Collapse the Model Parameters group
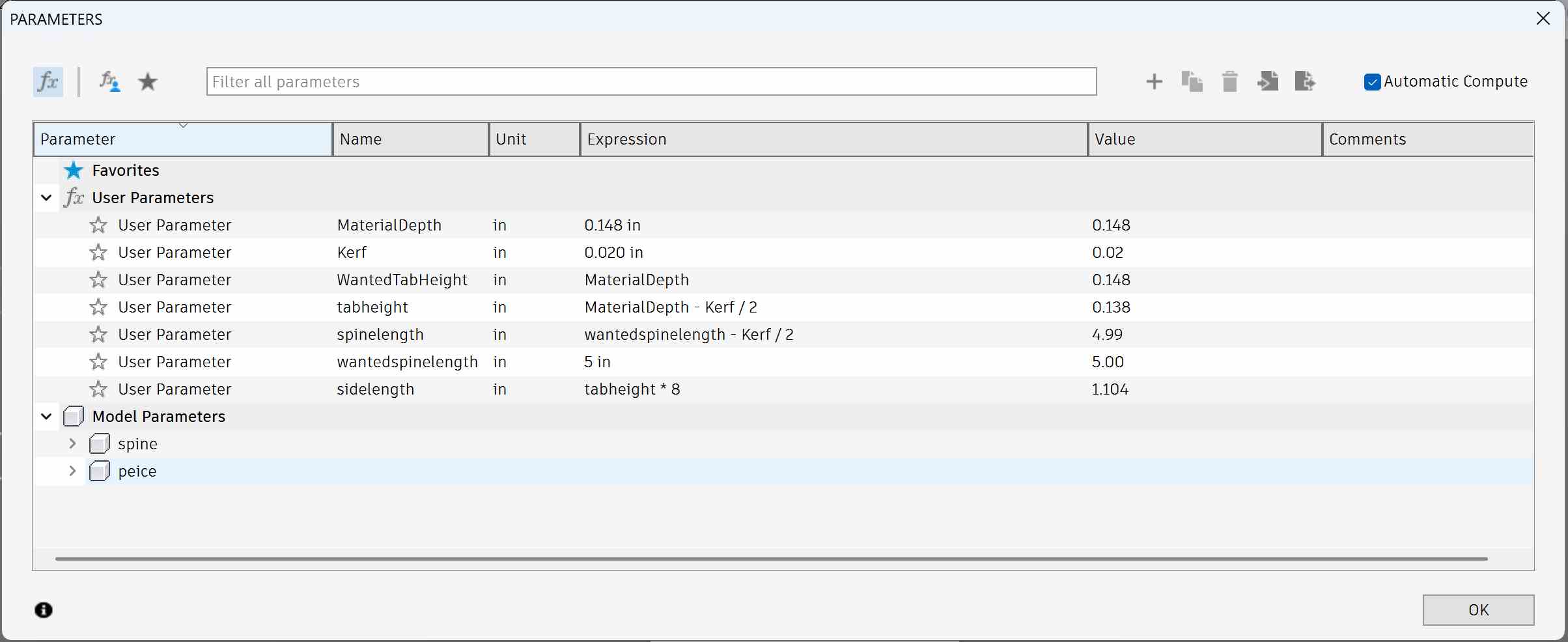 pyautogui.click(x=46, y=417)
